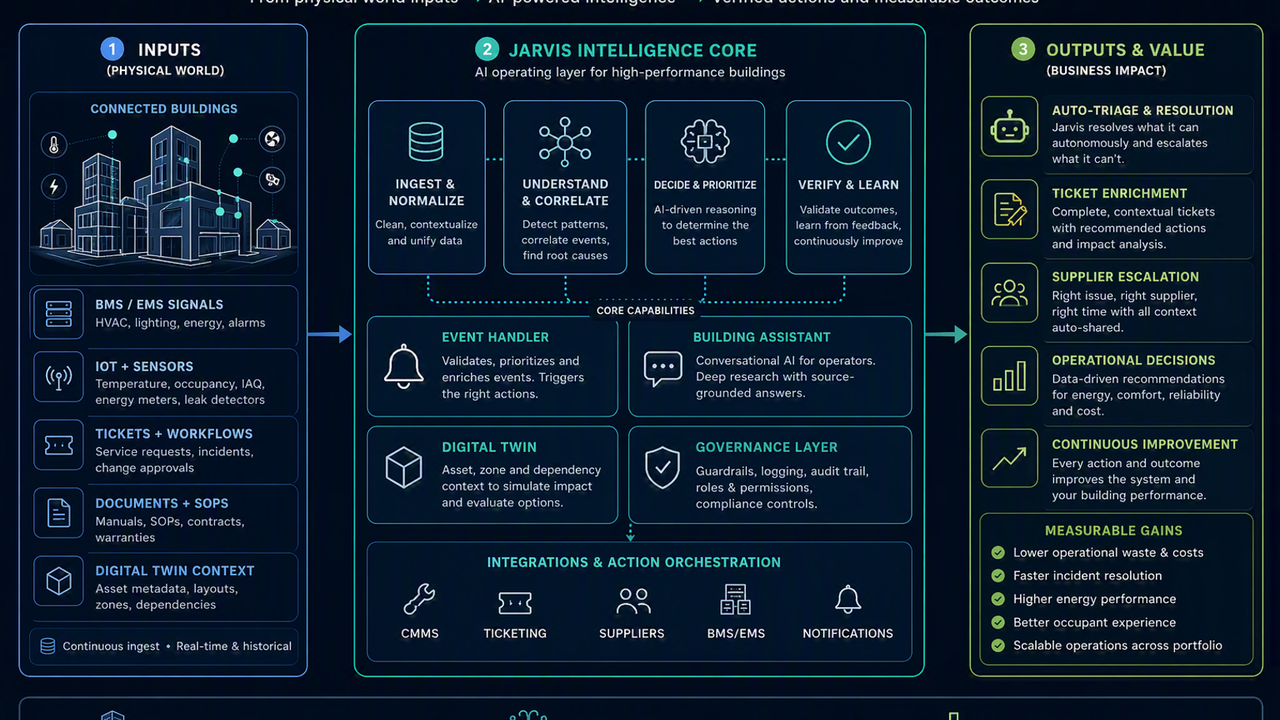Click the checkmark beside Higher energy performance
This screenshot has height=720, width=1280.
pyautogui.click(x=997, y=599)
